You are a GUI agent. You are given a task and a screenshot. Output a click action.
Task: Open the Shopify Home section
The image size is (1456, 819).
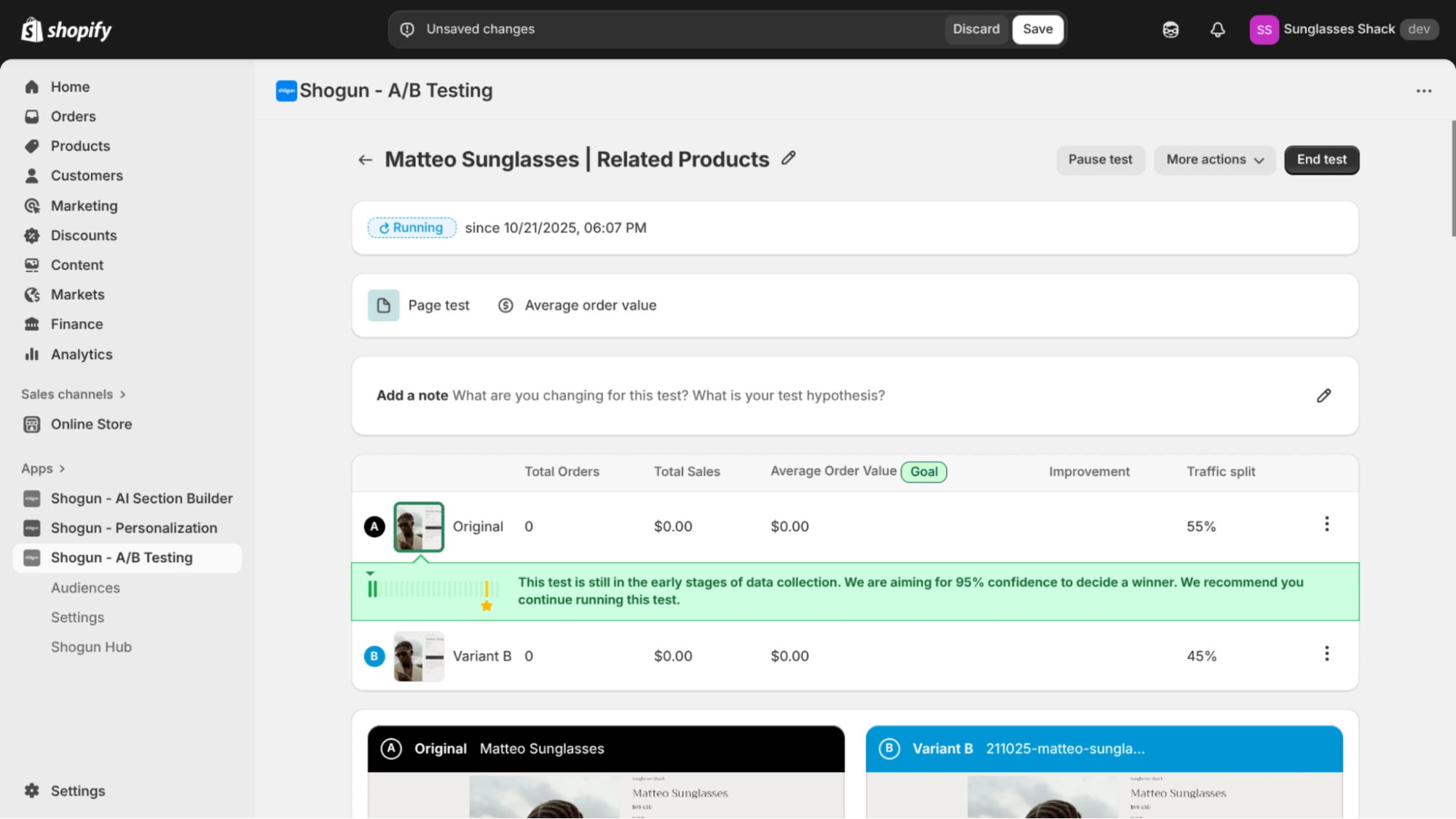coord(70,87)
